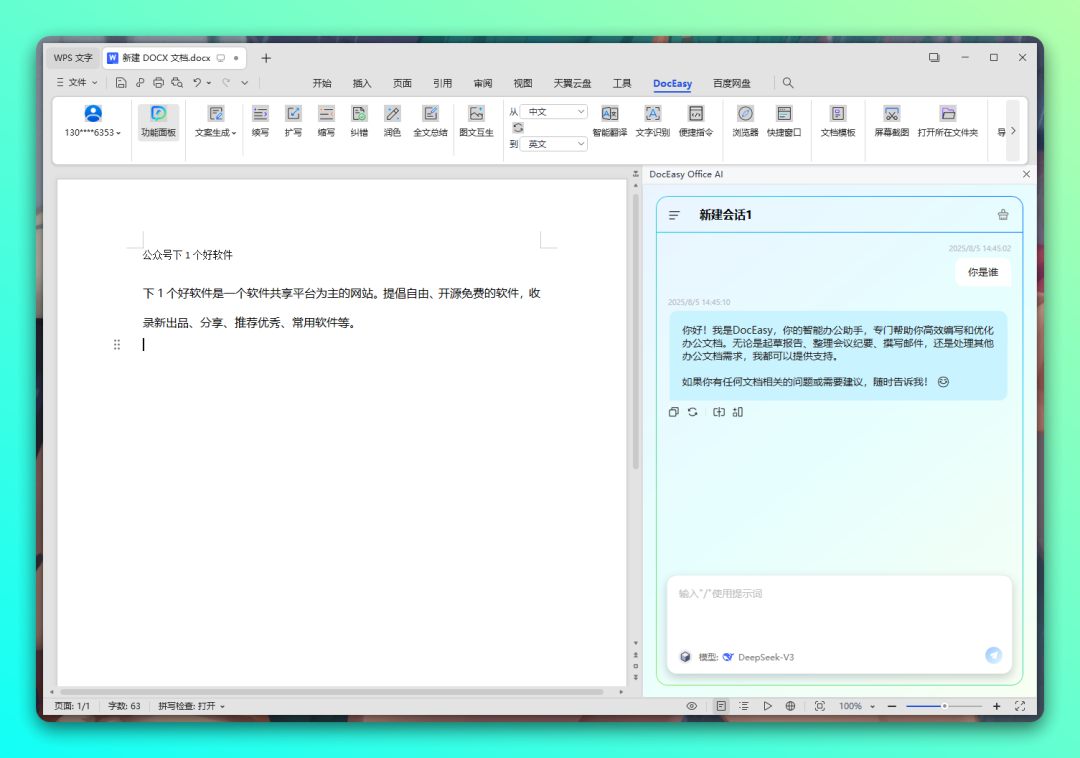Click the 智能翻译 translate button
Screen dimensions: 1080x758
[609, 120]
